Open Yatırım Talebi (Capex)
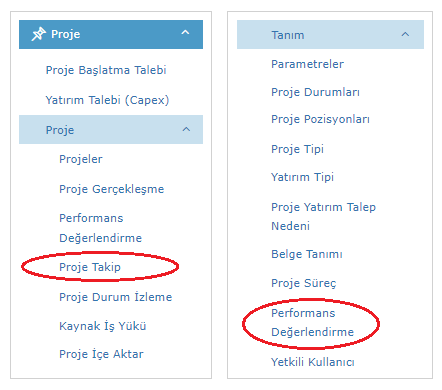Viewport: 442px width, 390px height. click(x=107, y=100)
